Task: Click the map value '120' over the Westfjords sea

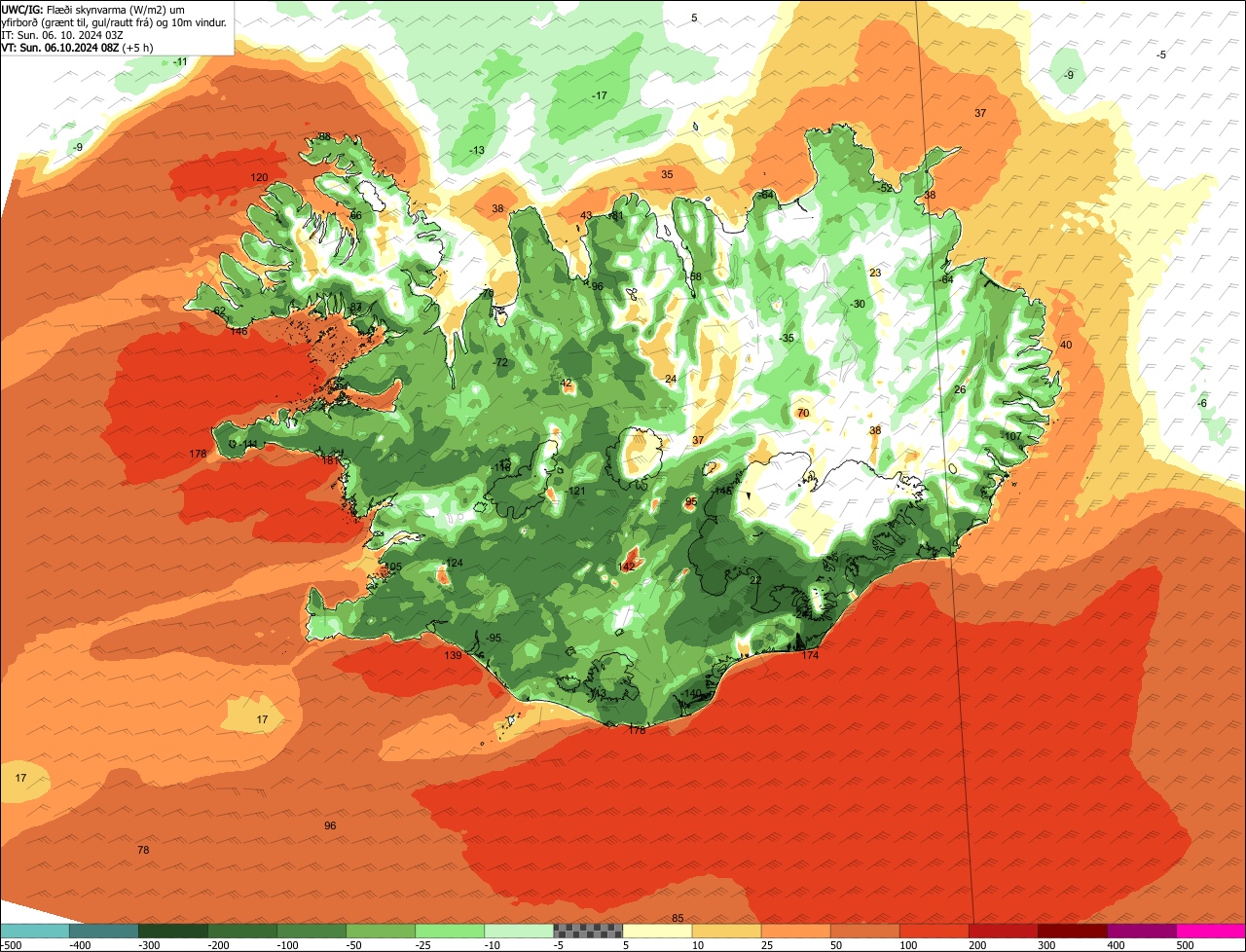Action: (x=259, y=177)
